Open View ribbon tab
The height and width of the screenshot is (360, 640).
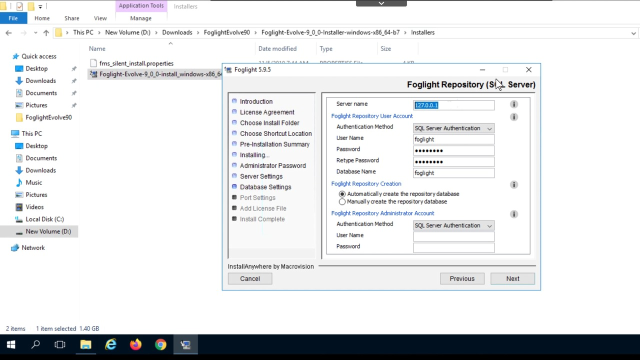tap(100, 18)
